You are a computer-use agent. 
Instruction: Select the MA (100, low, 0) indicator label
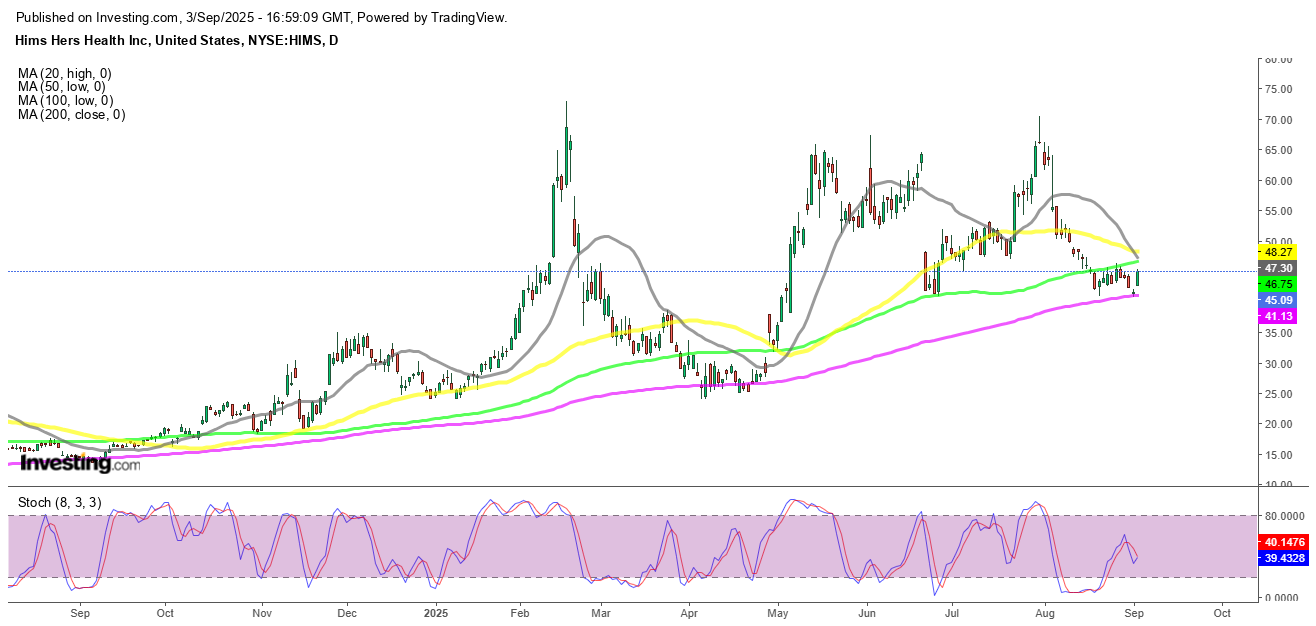point(65,101)
